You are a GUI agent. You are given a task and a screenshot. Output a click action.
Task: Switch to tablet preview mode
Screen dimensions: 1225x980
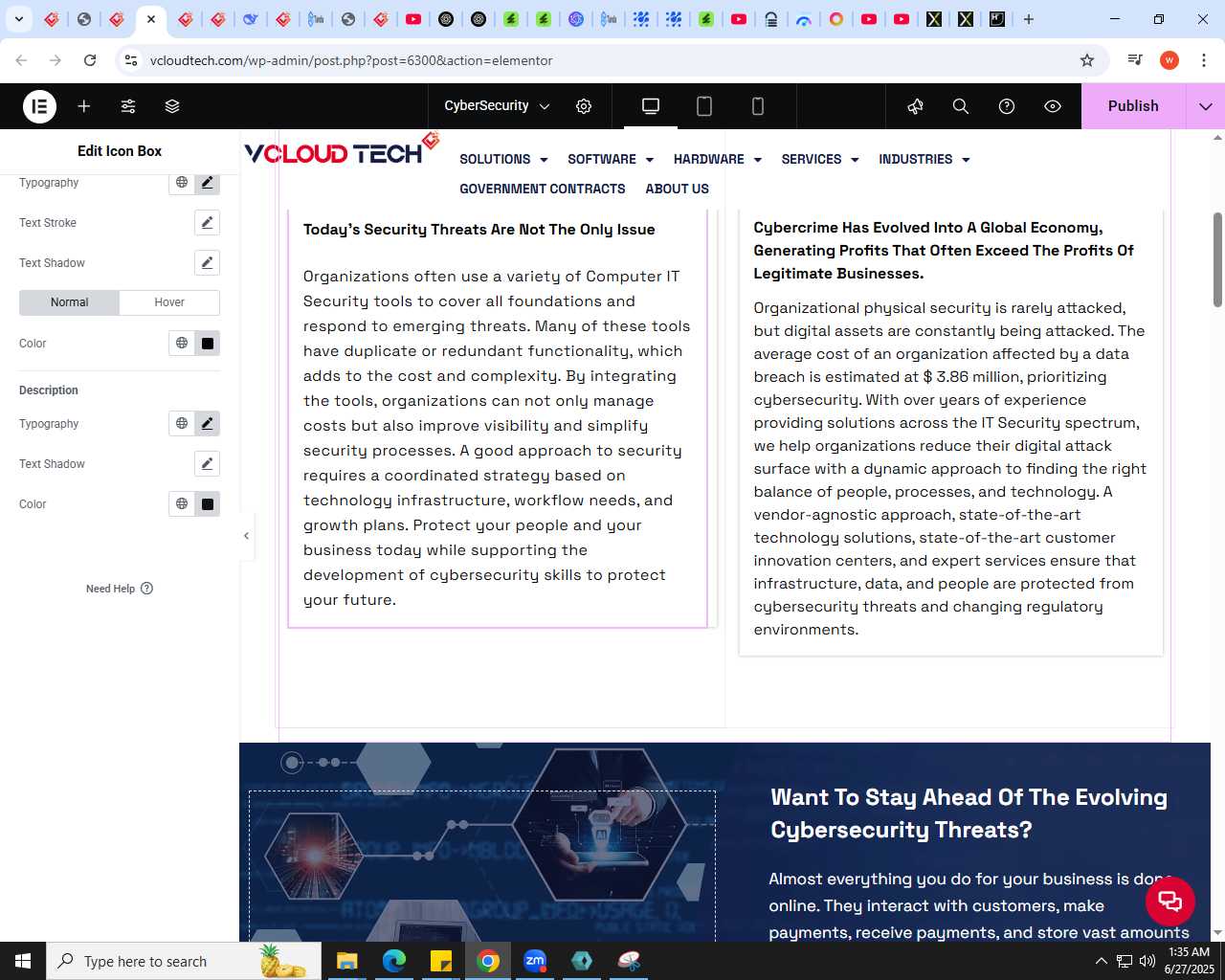(704, 106)
